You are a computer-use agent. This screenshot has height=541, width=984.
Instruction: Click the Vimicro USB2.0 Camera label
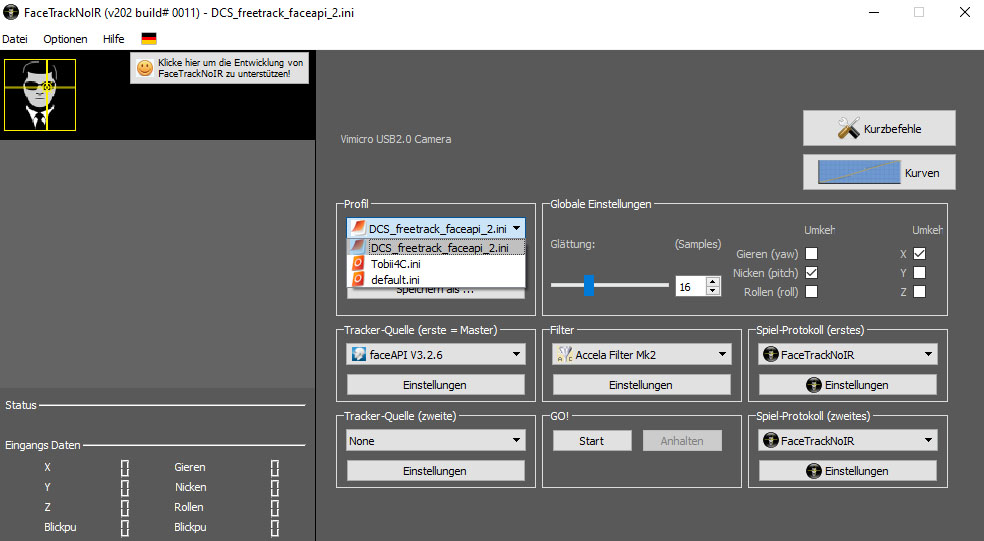[395, 139]
